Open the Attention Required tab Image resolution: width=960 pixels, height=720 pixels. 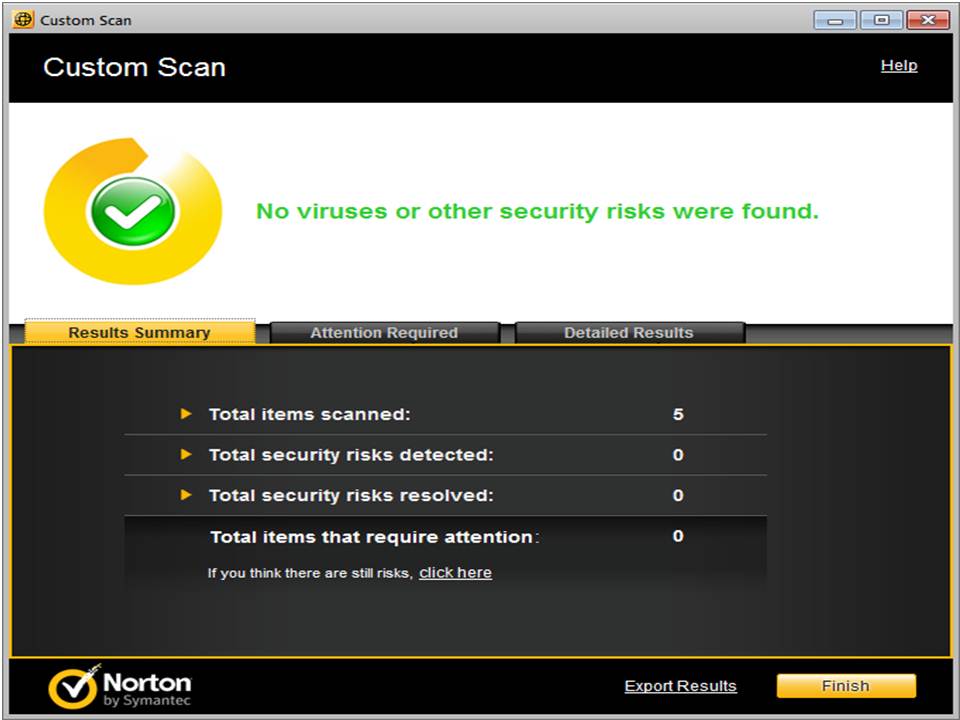tap(384, 333)
